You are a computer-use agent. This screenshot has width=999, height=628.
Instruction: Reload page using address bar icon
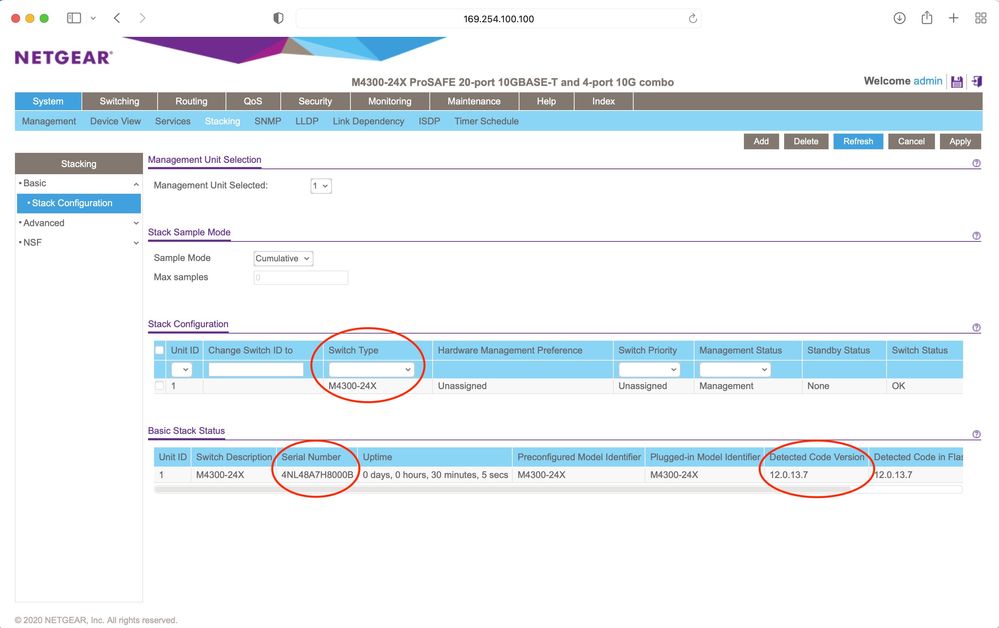click(x=692, y=19)
